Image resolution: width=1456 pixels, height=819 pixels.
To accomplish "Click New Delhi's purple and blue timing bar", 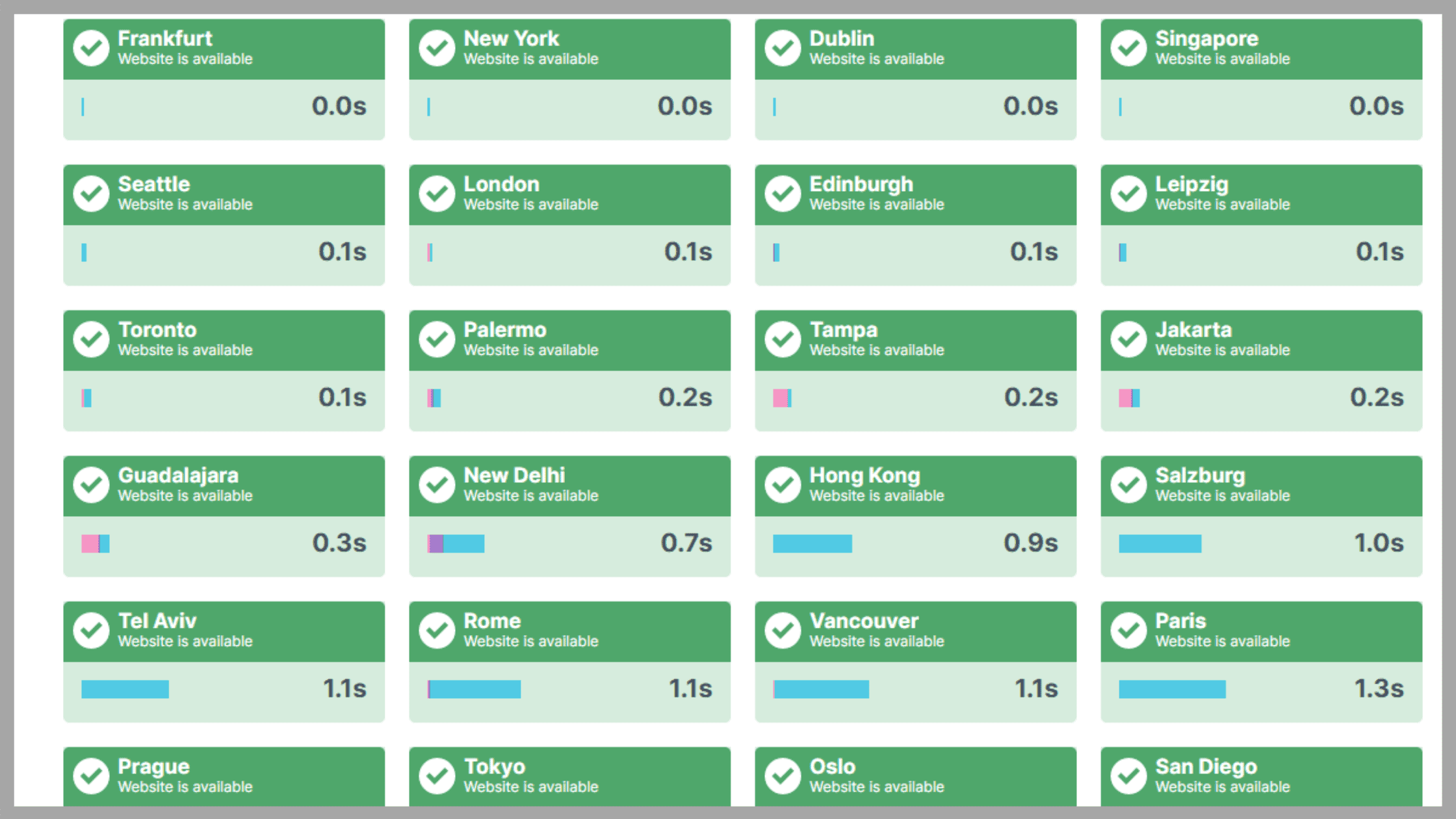I will pos(456,543).
